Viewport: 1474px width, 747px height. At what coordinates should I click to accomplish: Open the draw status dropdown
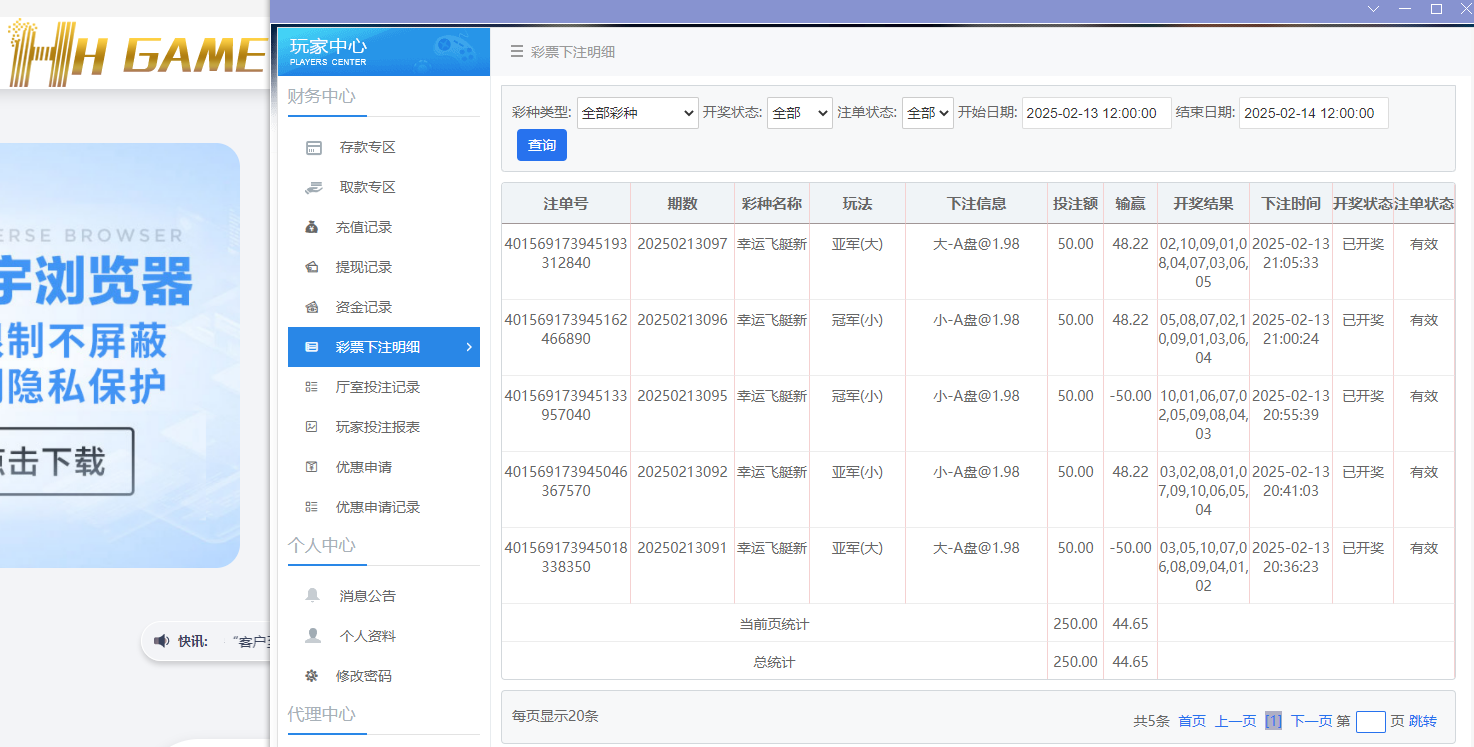point(799,113)
